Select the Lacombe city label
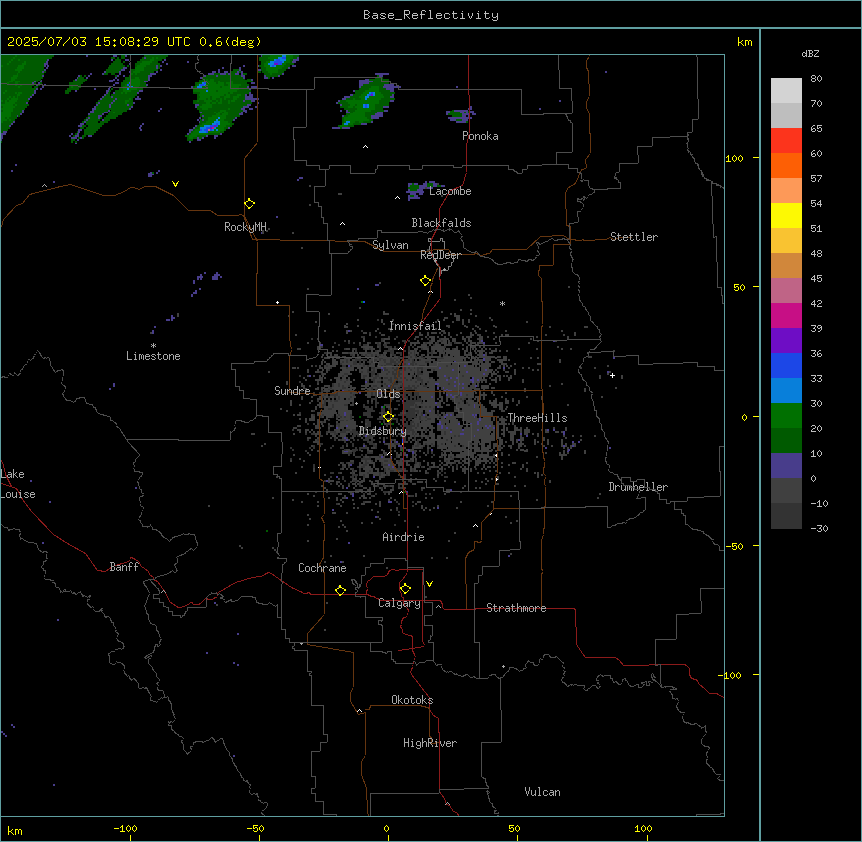 (x=450, y=191)
